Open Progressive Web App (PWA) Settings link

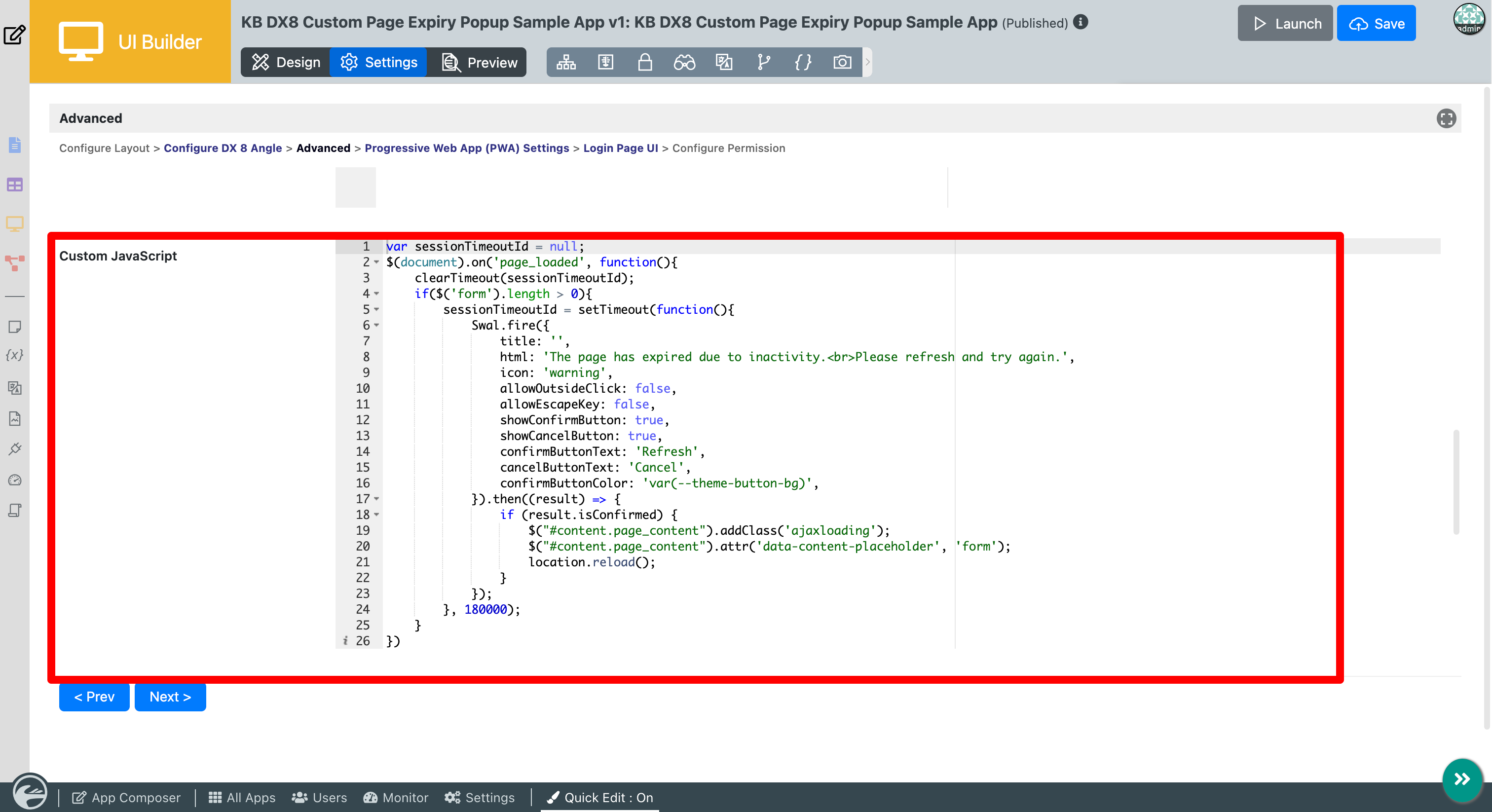(467, 148)
